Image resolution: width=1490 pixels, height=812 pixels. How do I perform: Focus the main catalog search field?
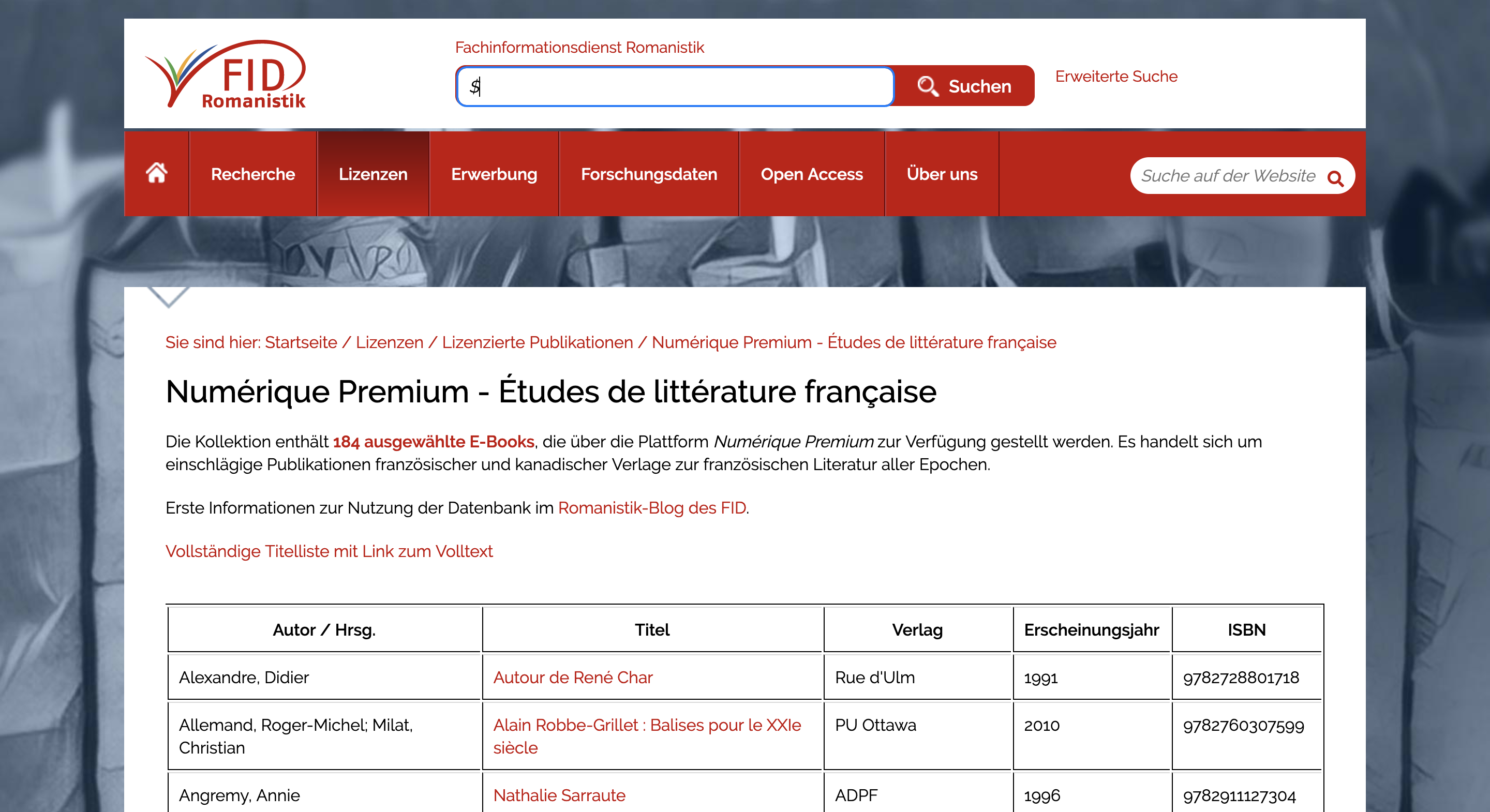(675, 86)
